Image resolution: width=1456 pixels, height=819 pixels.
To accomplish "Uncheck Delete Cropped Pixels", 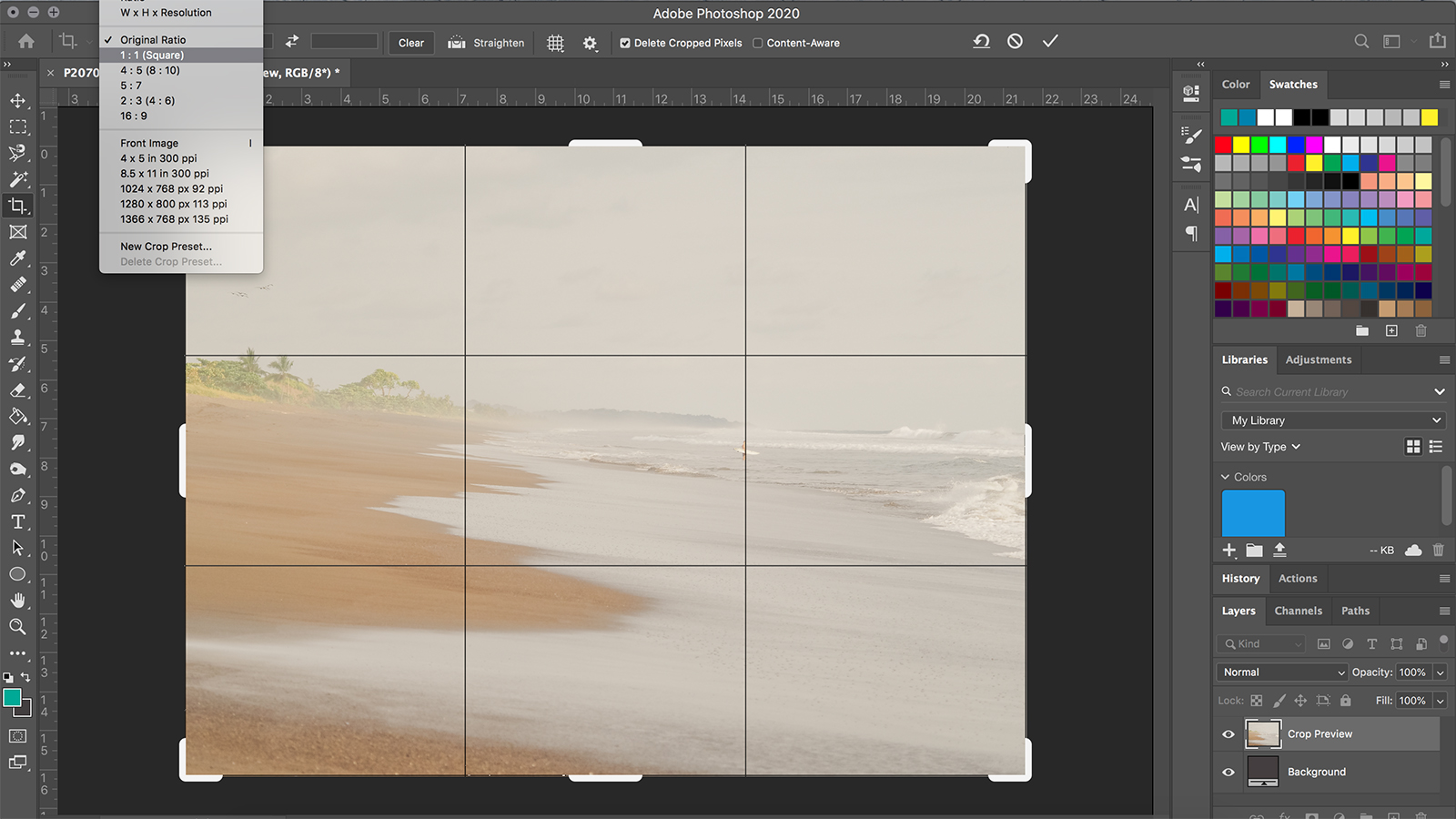I will 625,43.
